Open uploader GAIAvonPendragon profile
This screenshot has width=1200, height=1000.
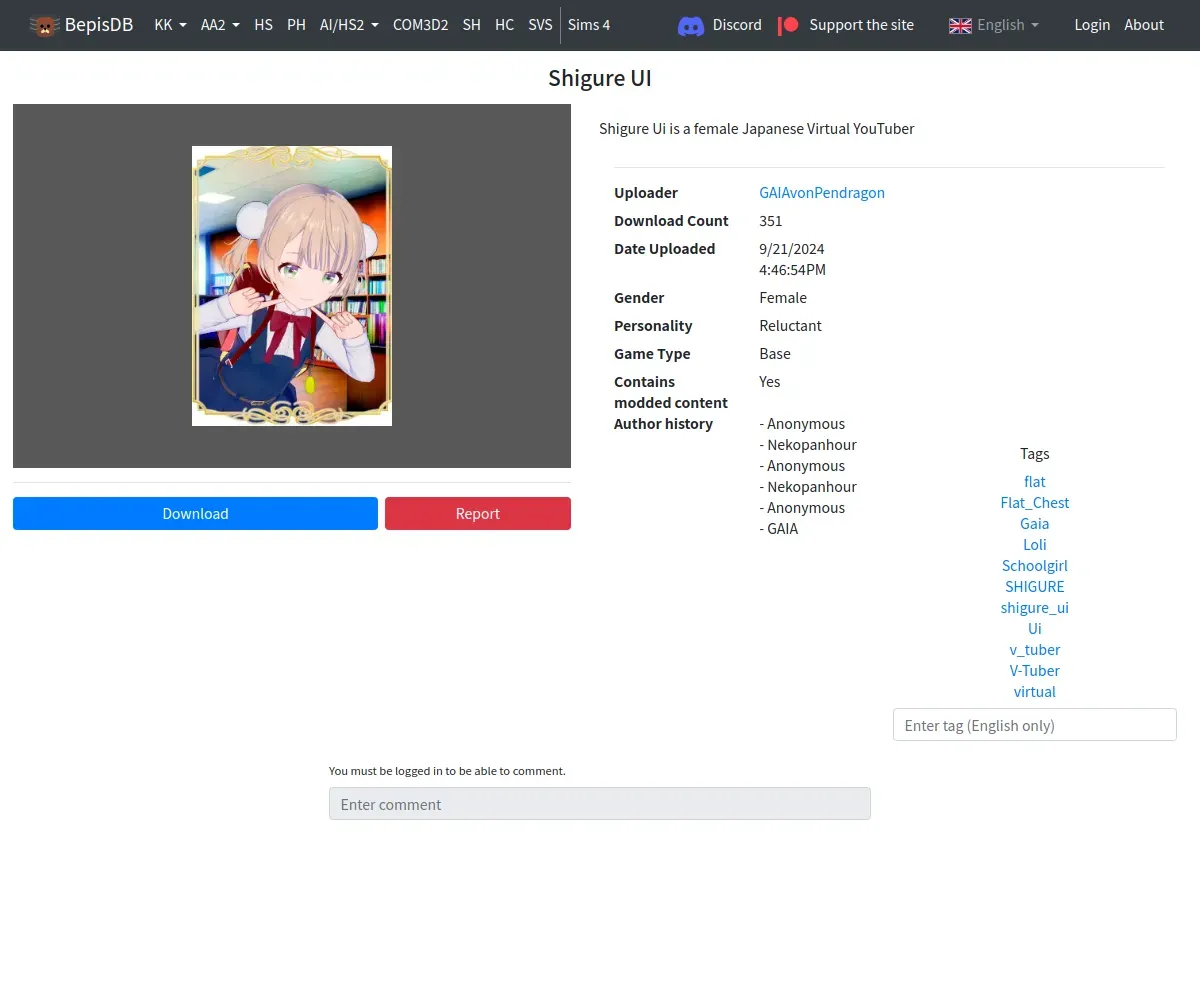(822, 193)
